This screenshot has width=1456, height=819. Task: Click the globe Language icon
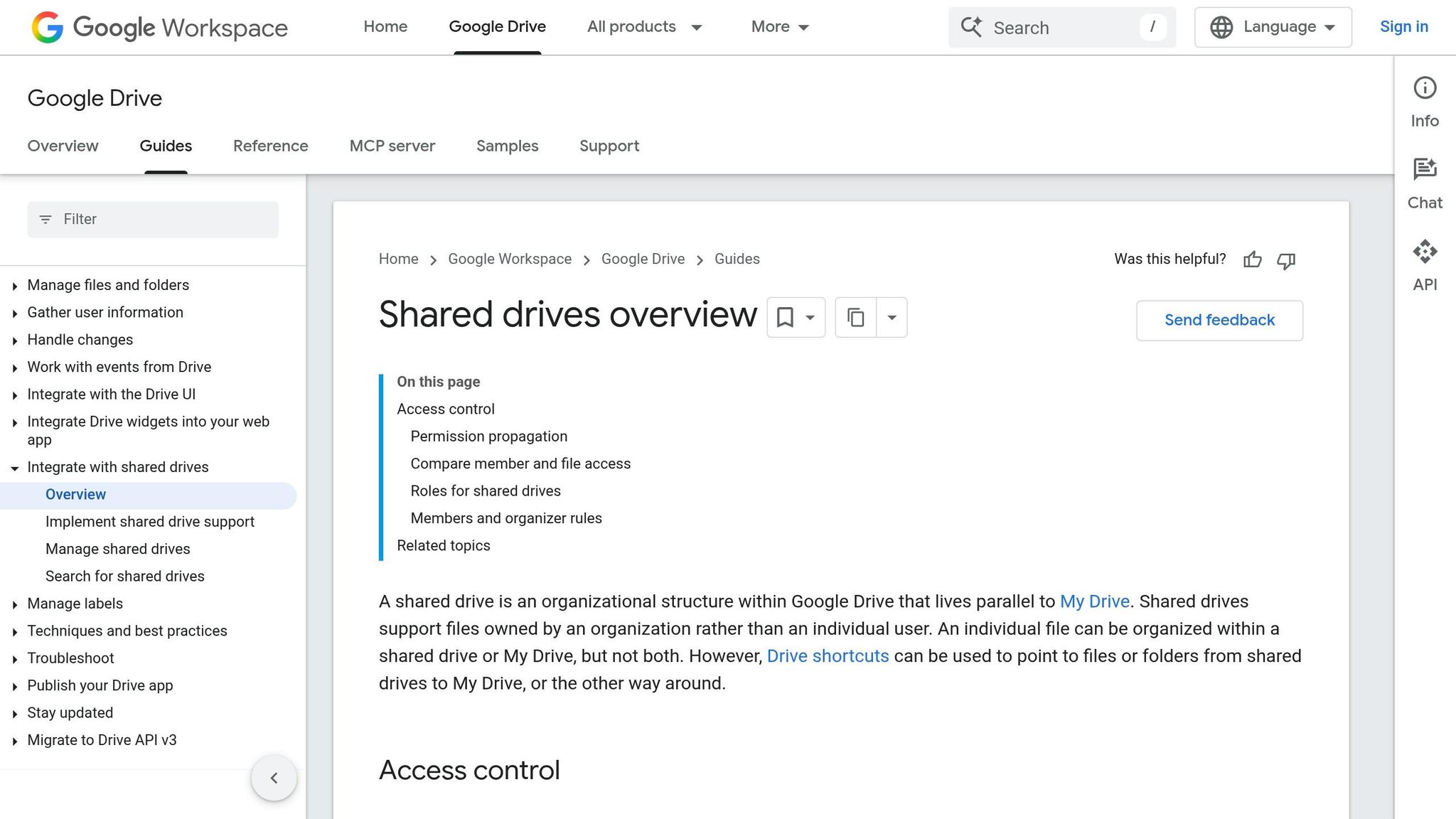click(x=1221, y=27)
